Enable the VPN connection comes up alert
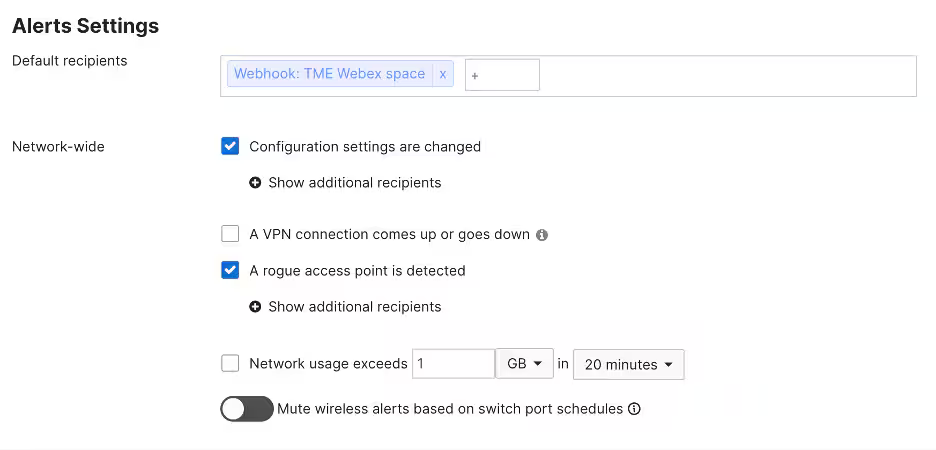This screenshot has height=450, width=936. [x=230, y=234]
